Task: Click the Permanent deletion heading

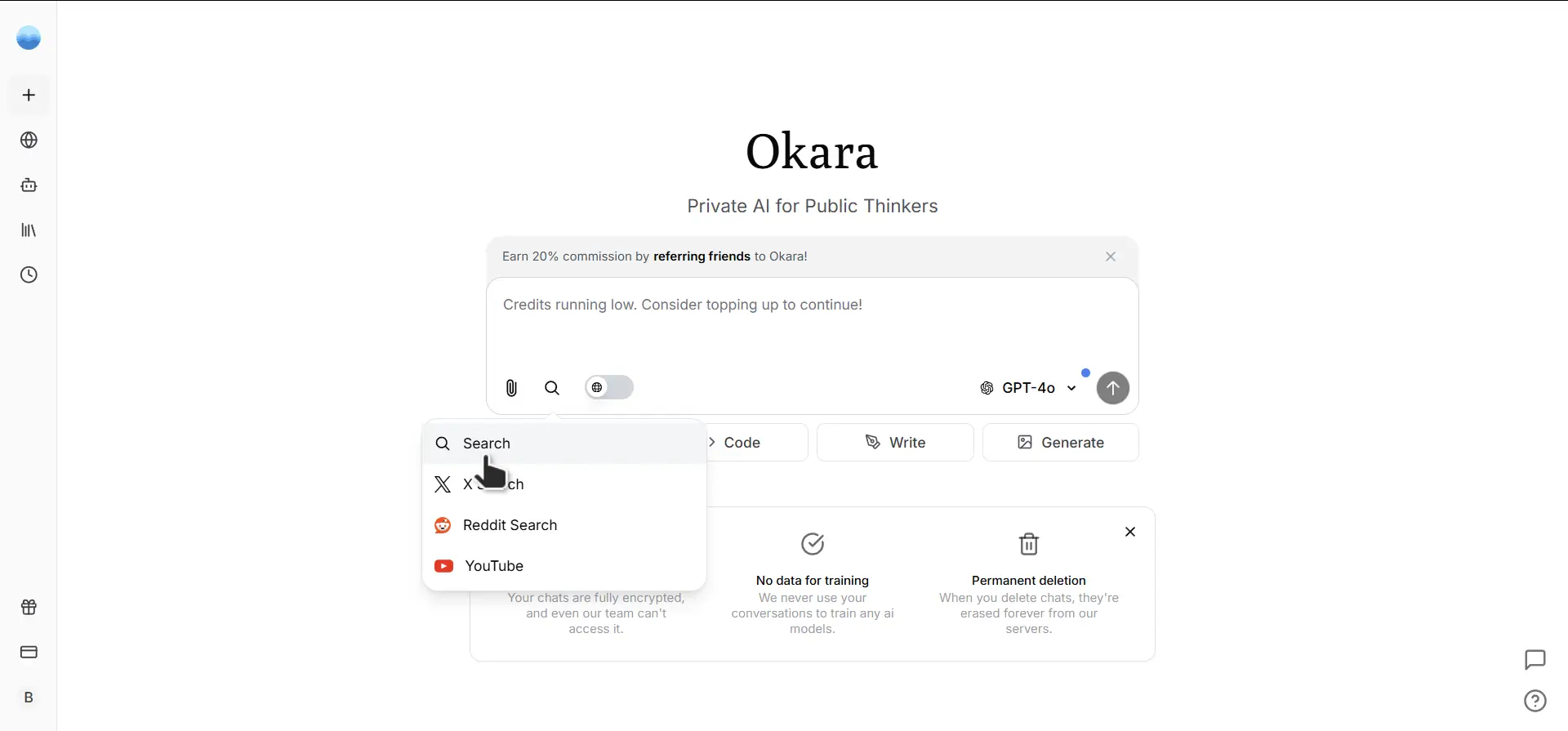Action: (x=1029, y=581)
